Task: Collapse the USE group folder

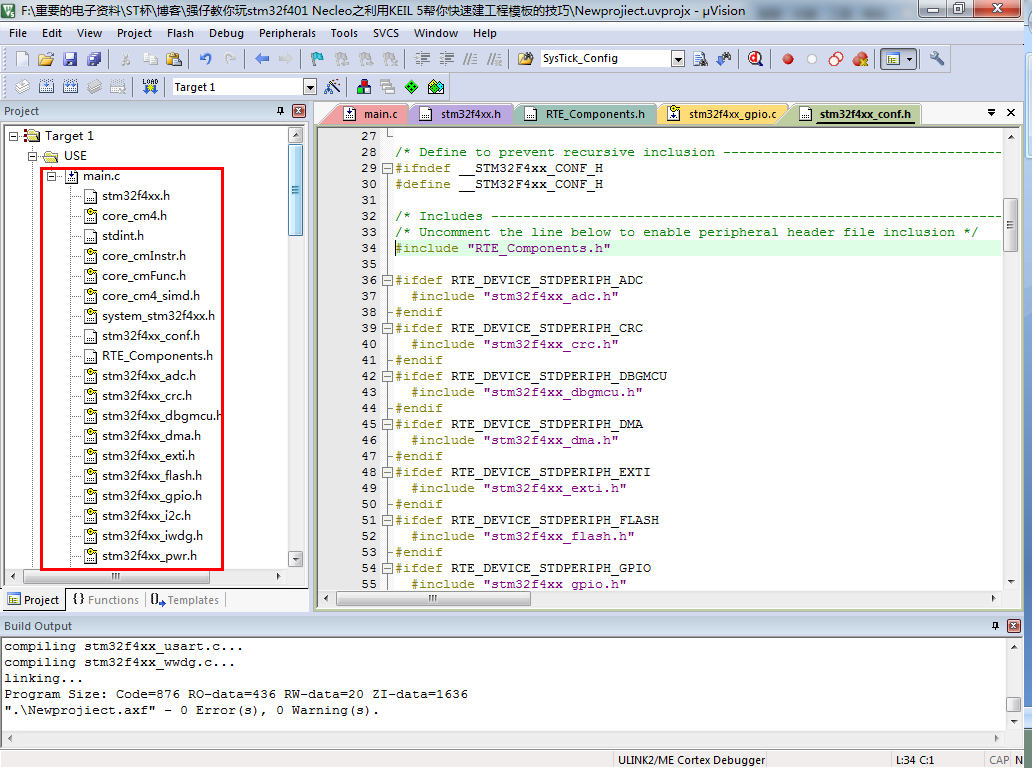Action: tap(32, 157)
